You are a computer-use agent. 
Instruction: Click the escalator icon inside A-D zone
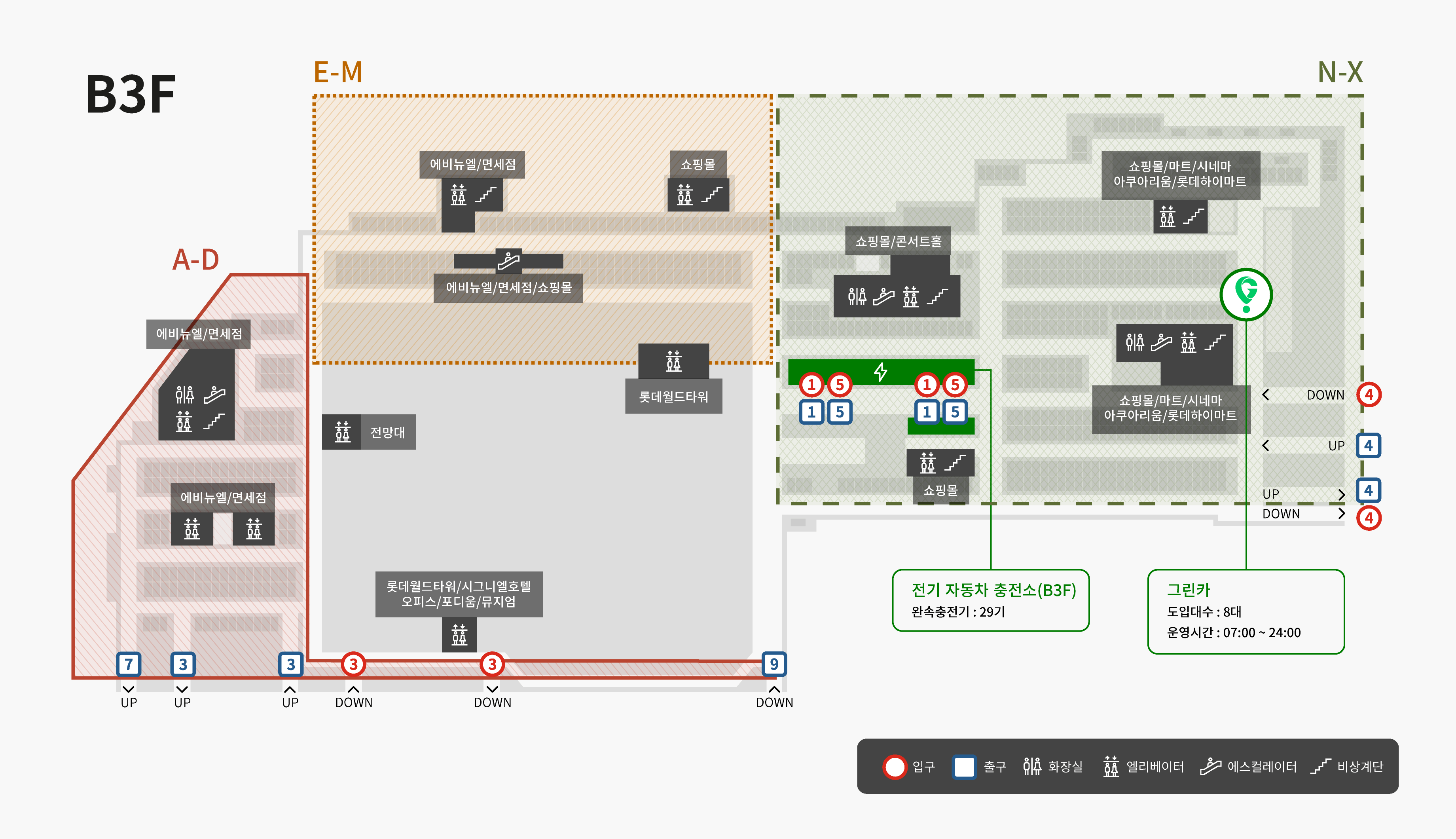point(214,395)
